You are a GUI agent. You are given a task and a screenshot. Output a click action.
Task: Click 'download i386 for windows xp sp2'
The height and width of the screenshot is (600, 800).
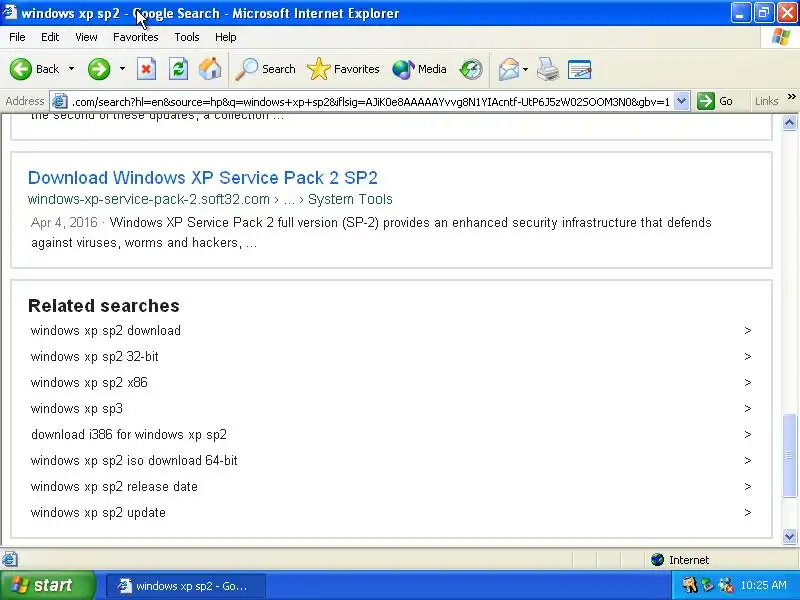pos(129,435)
